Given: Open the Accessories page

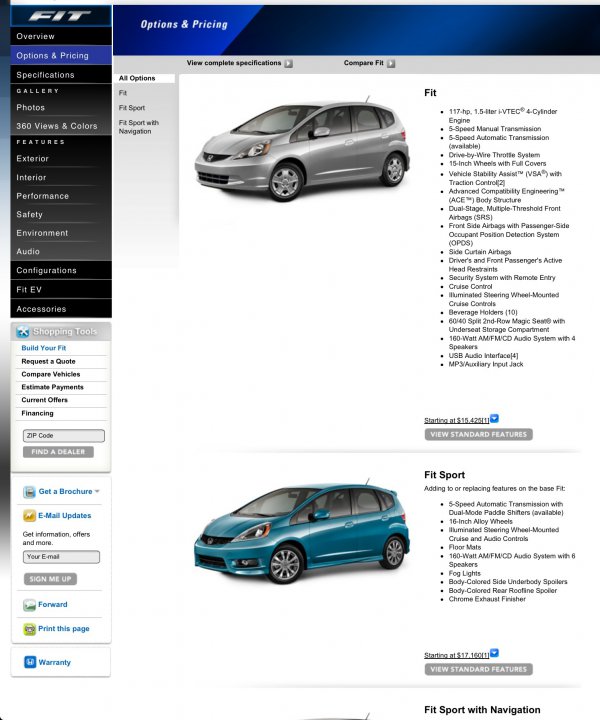Looking at the screenshot, I should [x=61, y=309].
